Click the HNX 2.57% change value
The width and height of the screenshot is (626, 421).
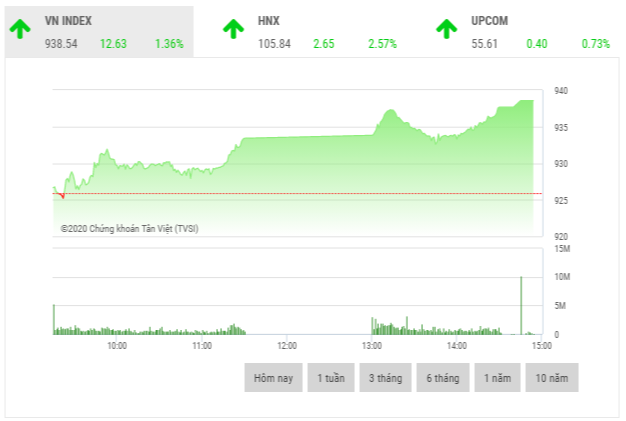(x=382, y=44)
